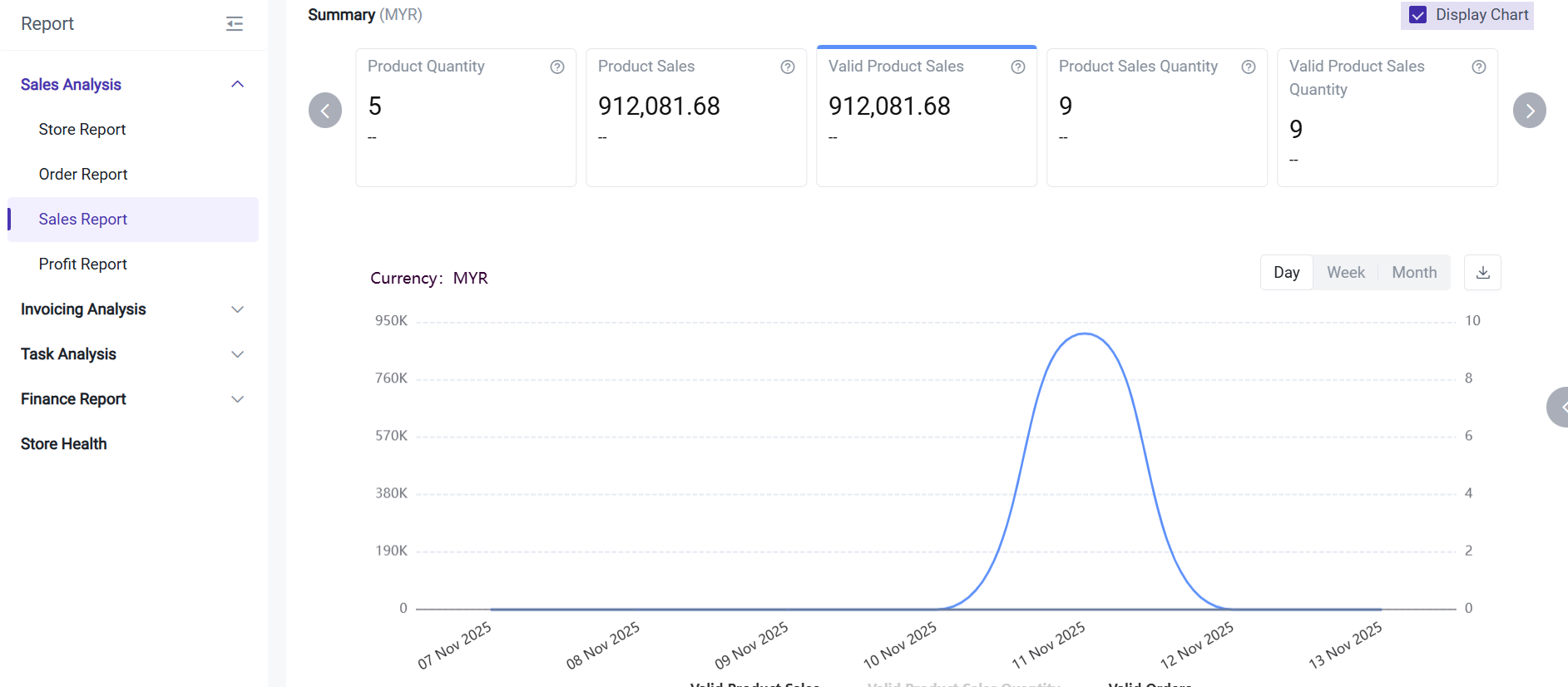Click help icon beside Valid Product Sales Quantity
The width and height of the screenshot is (1568, 687).
pyautogui.click(x=1479, y=67)
